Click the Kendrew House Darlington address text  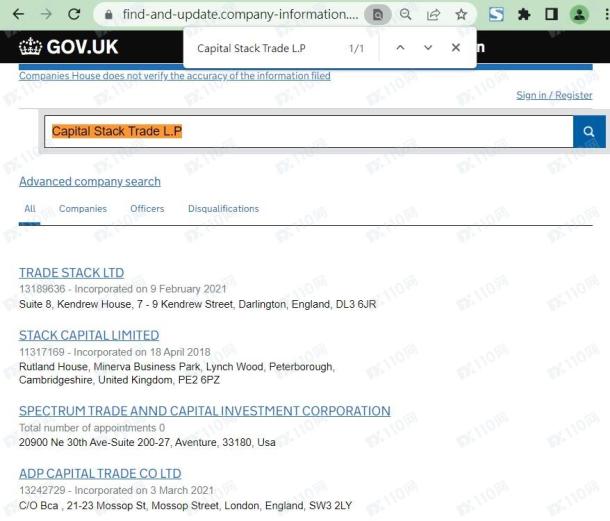click(x=198, y=304)
